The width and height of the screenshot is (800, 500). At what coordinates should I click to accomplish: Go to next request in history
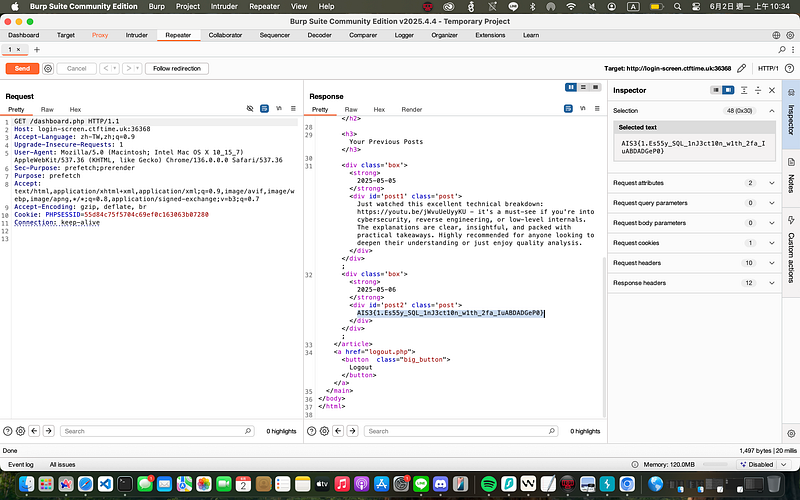tap(128, 68)
